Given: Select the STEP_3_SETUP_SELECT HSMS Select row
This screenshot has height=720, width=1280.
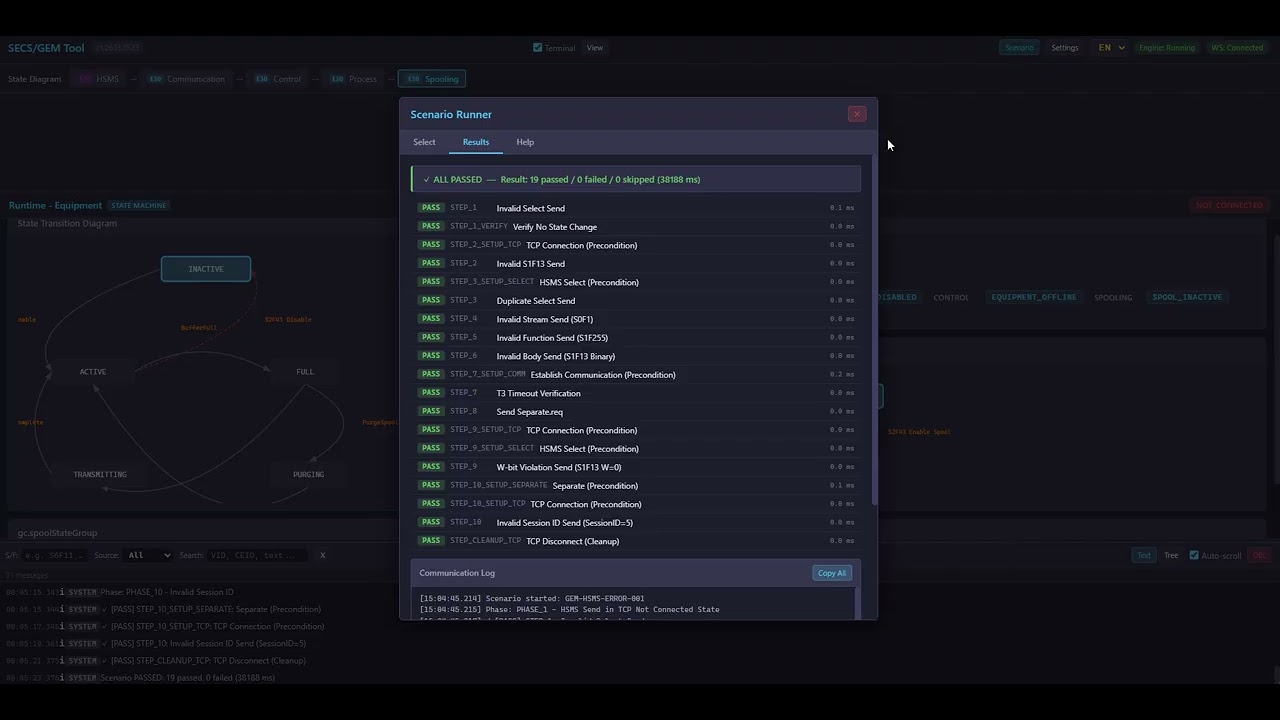Looking at the screenshot, I should pyautogui.click(x=636, y=282).
